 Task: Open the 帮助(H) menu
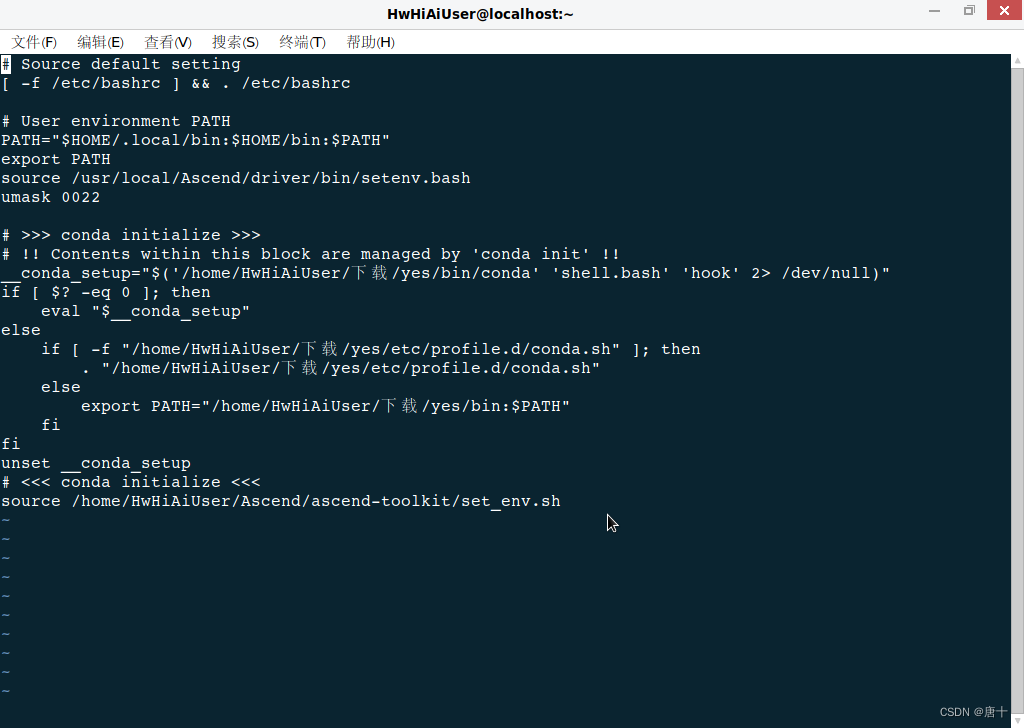coord(370,42)
